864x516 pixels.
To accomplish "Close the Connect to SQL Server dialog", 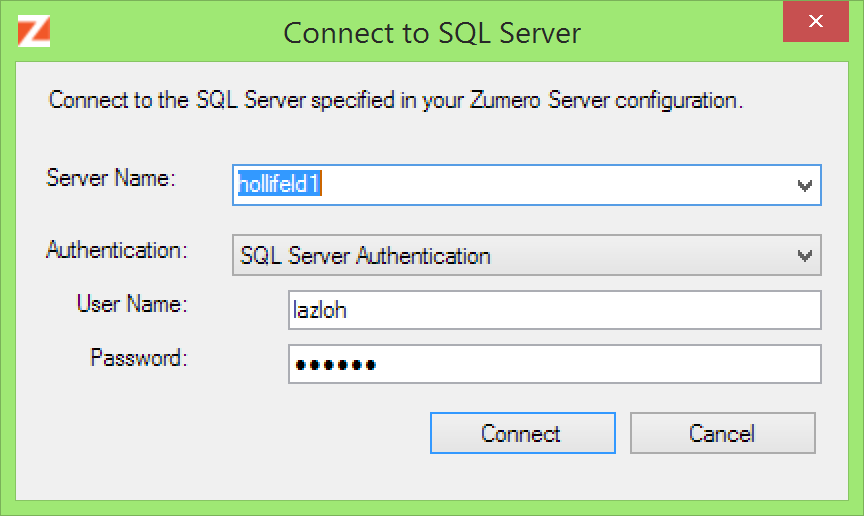I will coord(816,22).
